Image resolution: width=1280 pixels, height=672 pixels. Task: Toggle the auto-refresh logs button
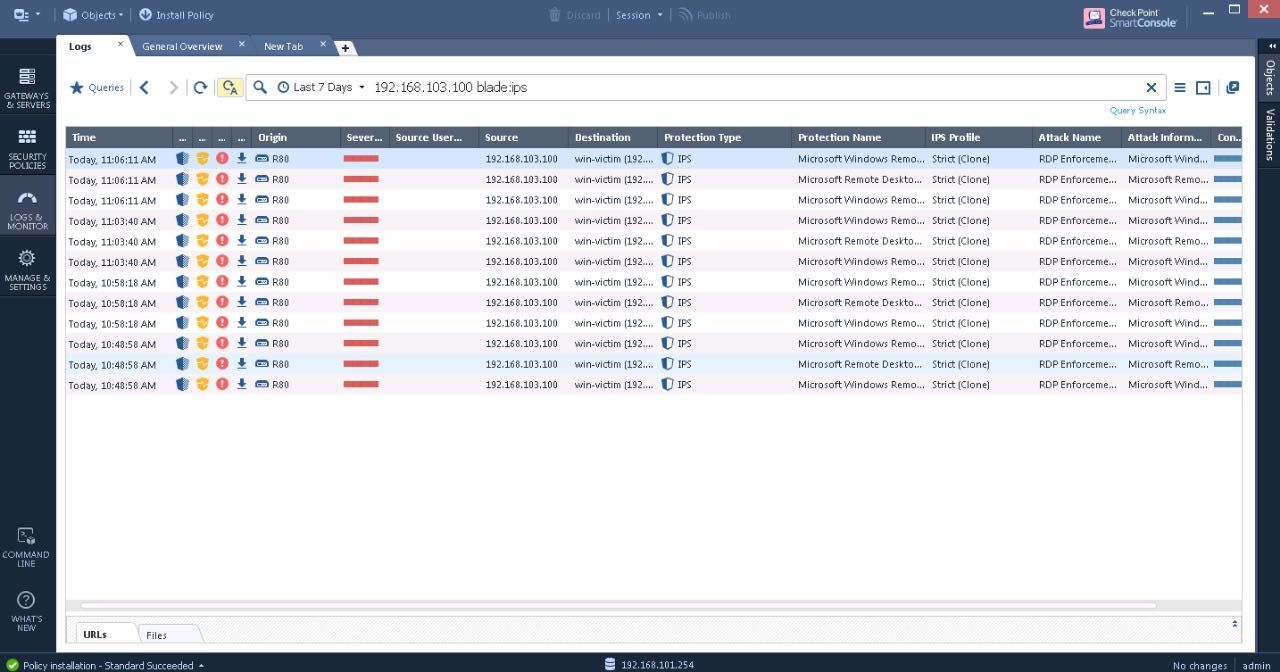[230, 88]
